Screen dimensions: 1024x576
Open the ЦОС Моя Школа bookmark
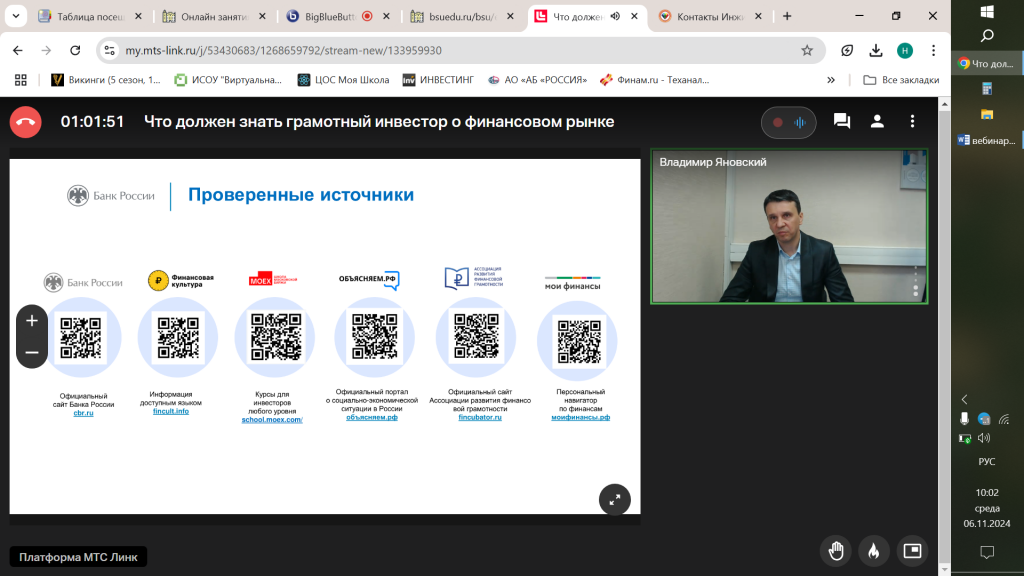[344, 80]
